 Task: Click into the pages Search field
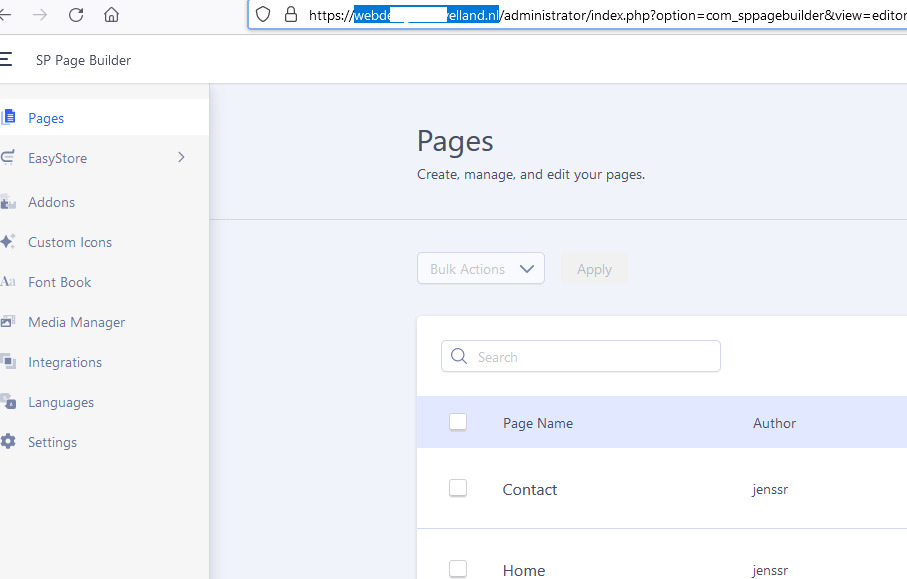click(590, 357)
